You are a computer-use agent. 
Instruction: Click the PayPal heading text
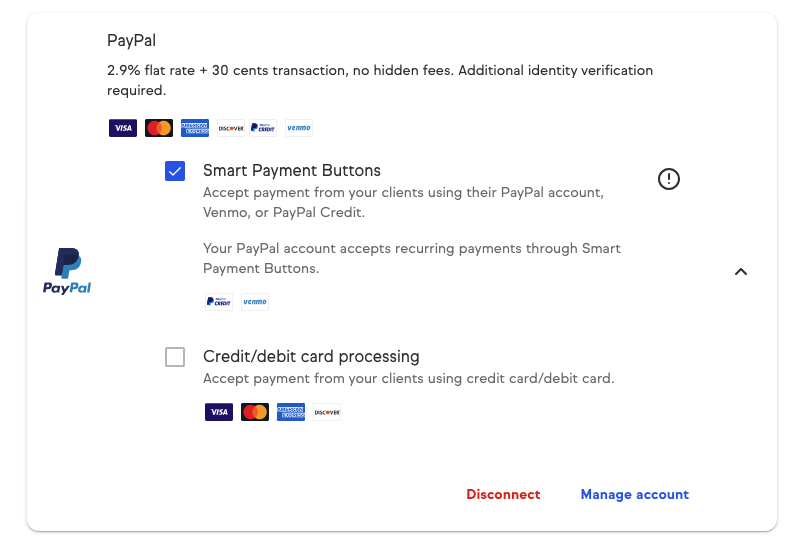[x=131, y=41]
